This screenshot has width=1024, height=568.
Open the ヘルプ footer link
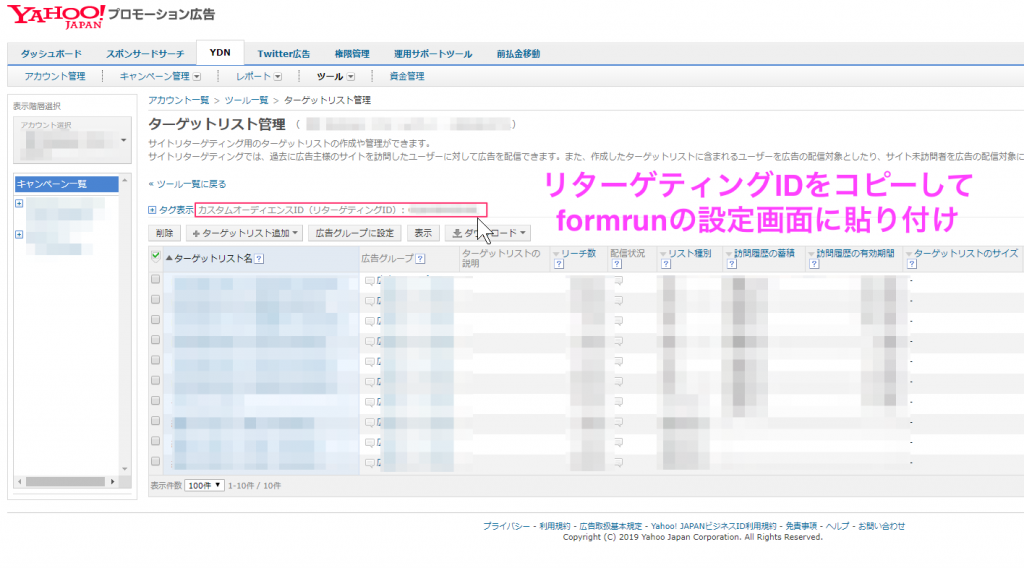pos(837,526)
